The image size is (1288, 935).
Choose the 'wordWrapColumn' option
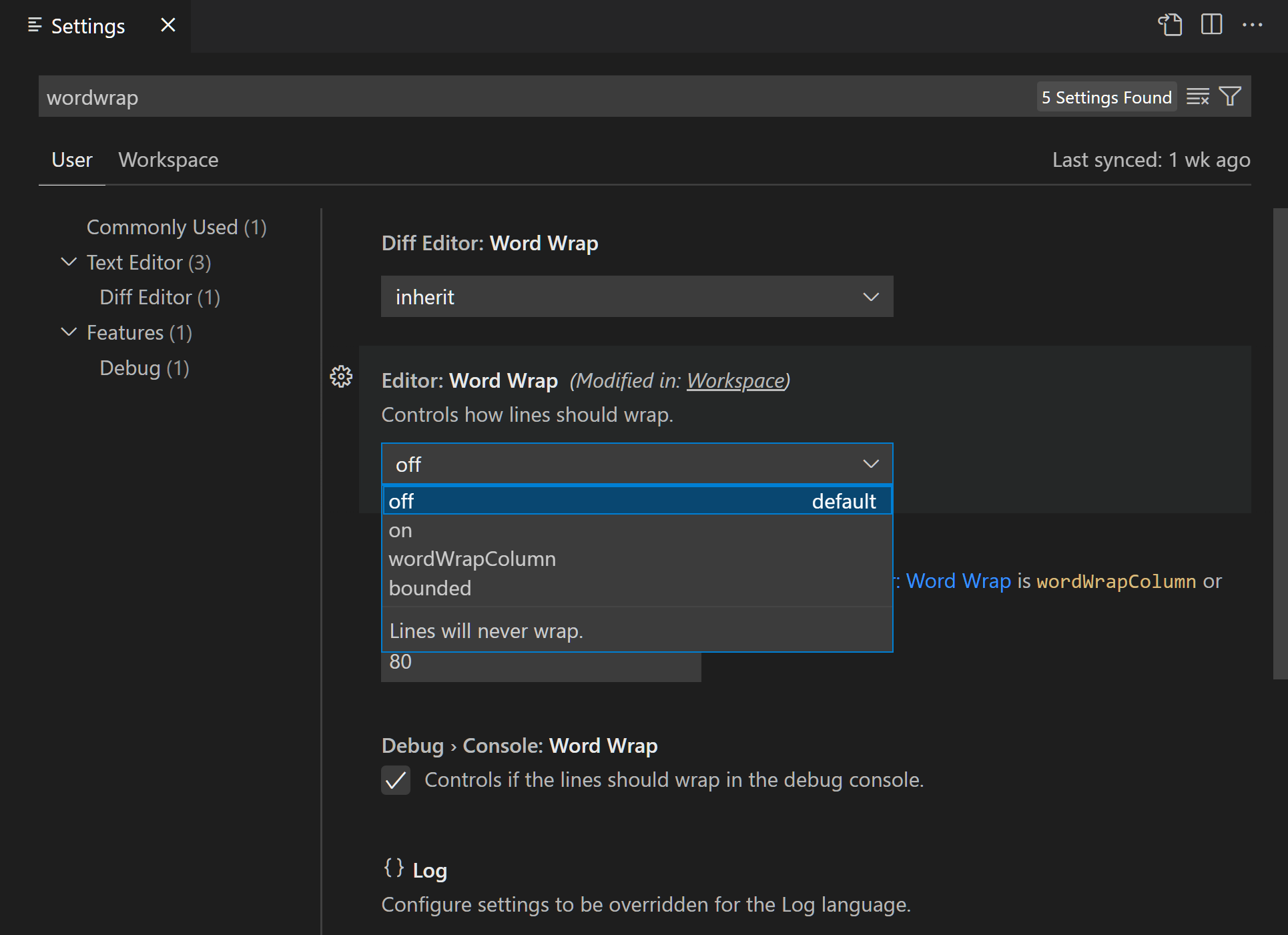(x=637, y=559)
